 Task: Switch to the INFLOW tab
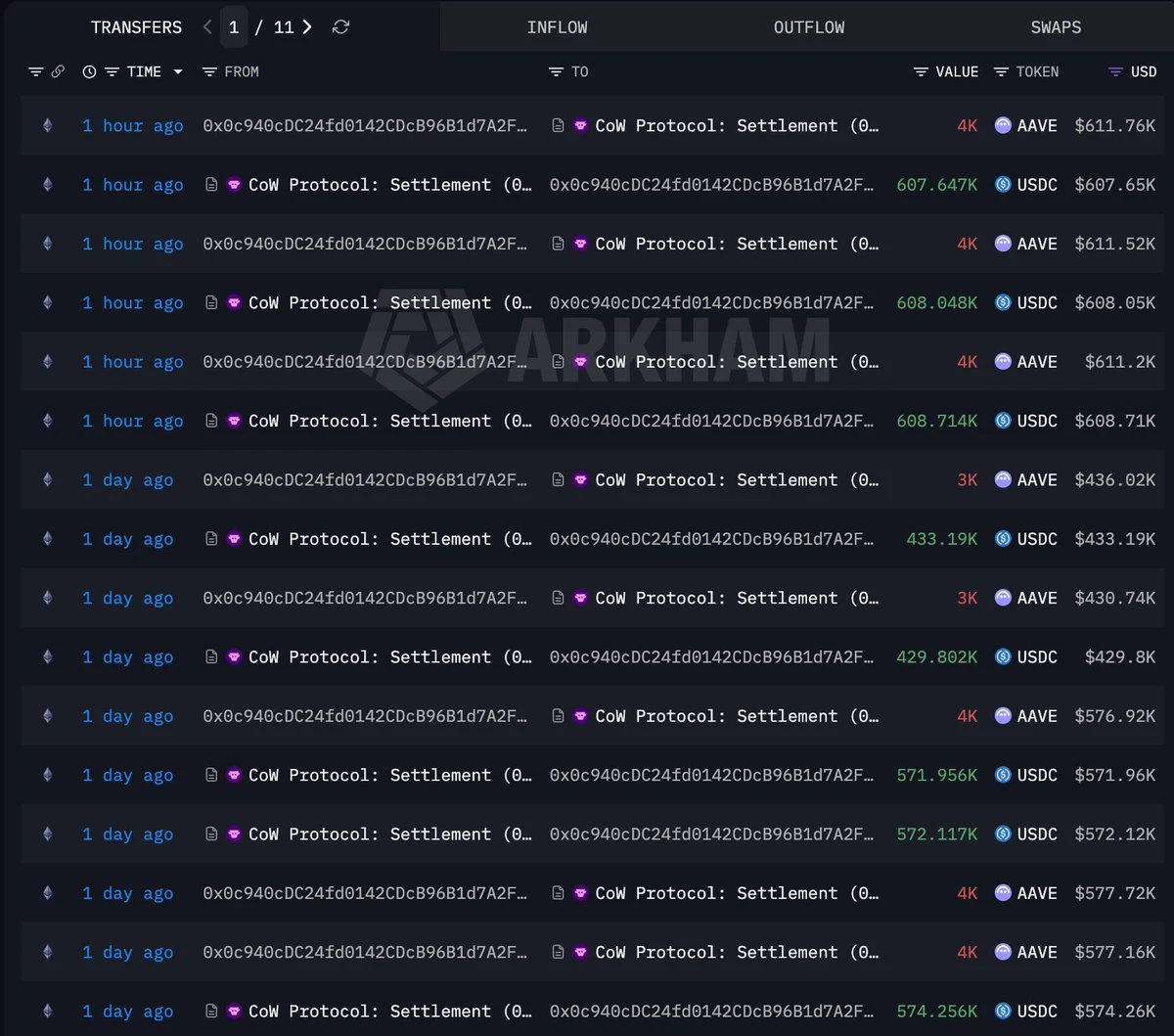point(557,27)
